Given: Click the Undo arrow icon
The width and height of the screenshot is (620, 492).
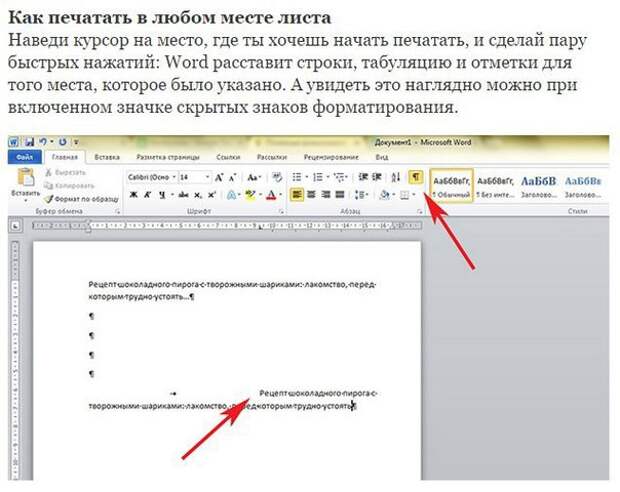Looking at the screenshot, I should (42, 143).
